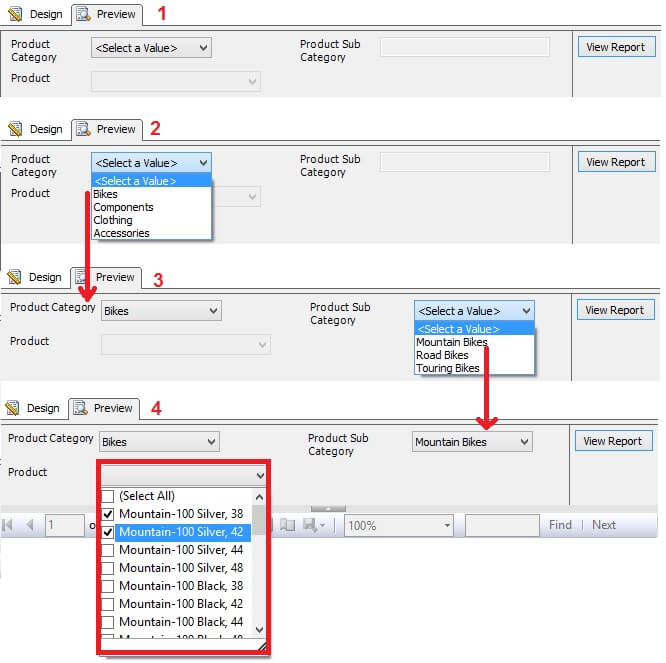The image size is (666, 663).
Task: Select highlighted <Select a Value> in subcategory list
Action: pyautogui.click(x=474, y=329)
